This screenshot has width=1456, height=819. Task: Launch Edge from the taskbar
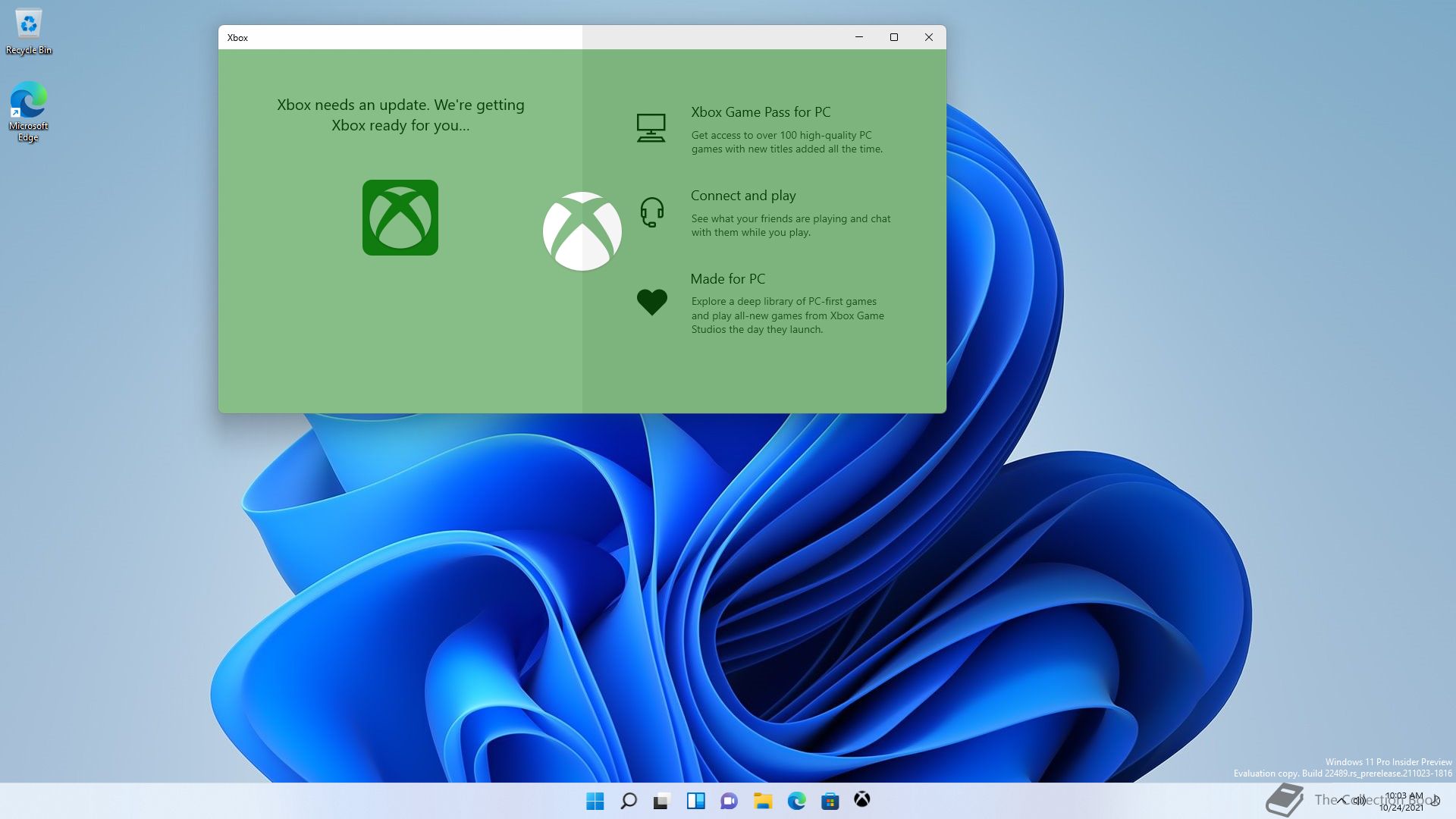(796, 801)
